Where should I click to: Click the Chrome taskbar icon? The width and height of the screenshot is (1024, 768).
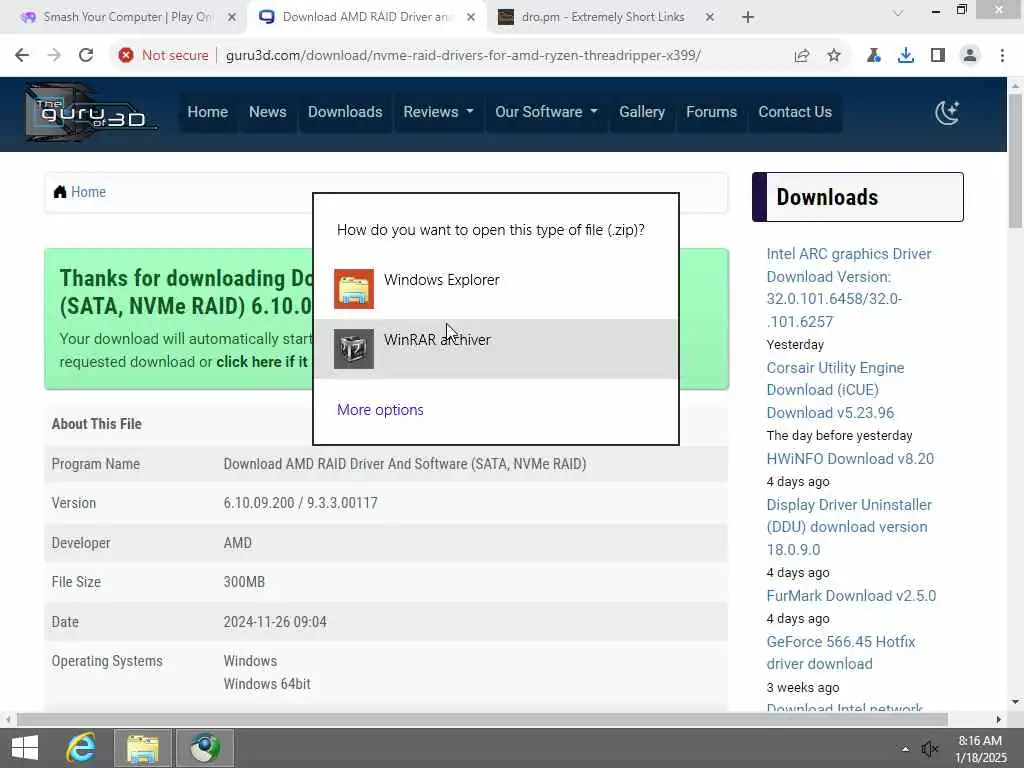205,748
